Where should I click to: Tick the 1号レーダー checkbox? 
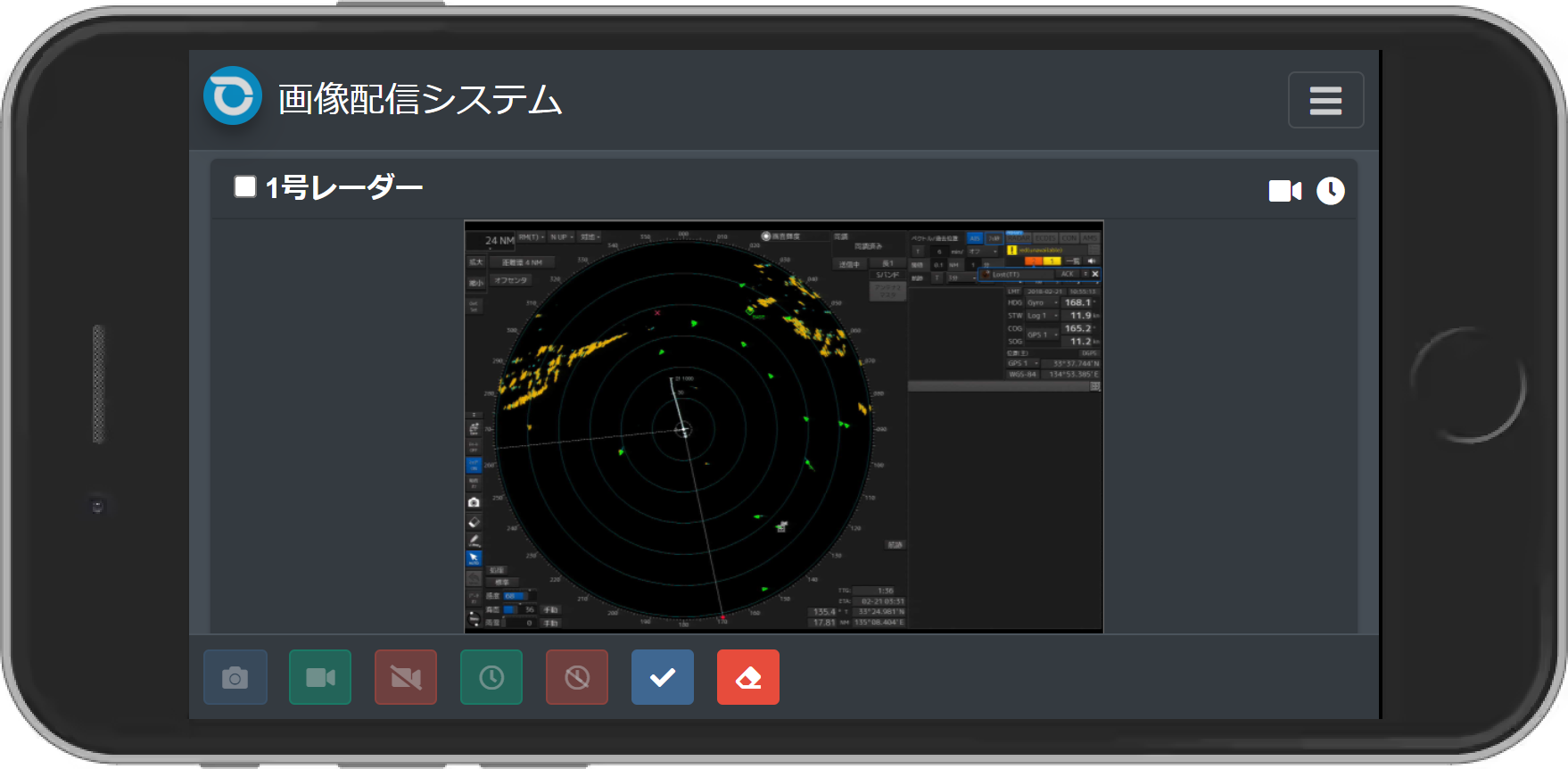[245, 186]
